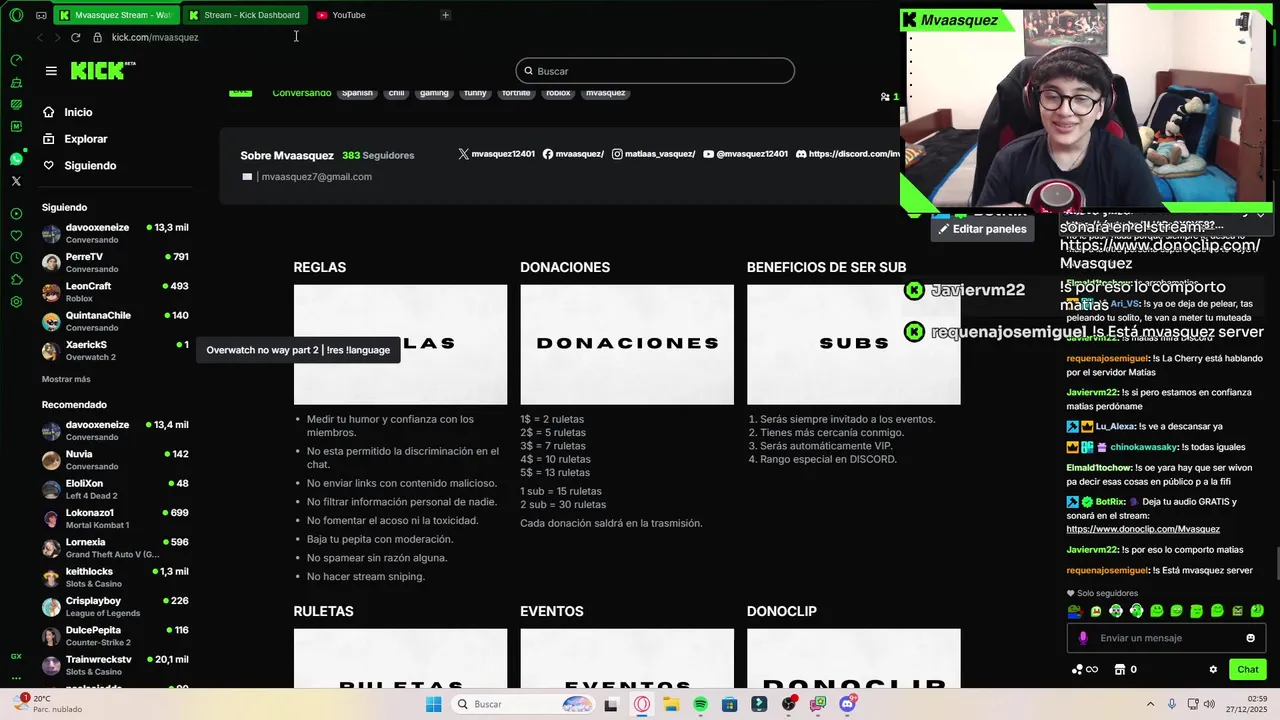
Task: Open Instagram link matiaas_vasquez/
Action: click(x=653, y=154)
